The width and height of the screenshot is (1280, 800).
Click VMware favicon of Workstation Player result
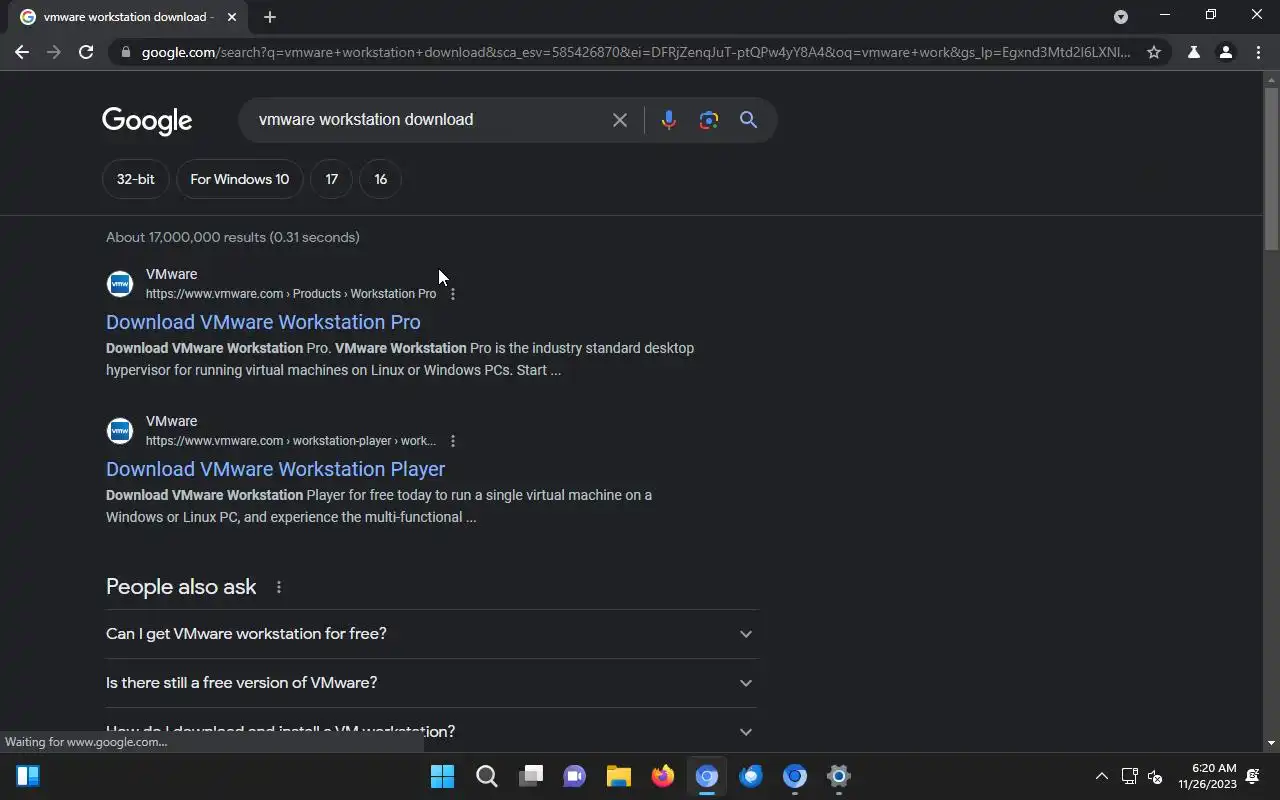(120, 431)
